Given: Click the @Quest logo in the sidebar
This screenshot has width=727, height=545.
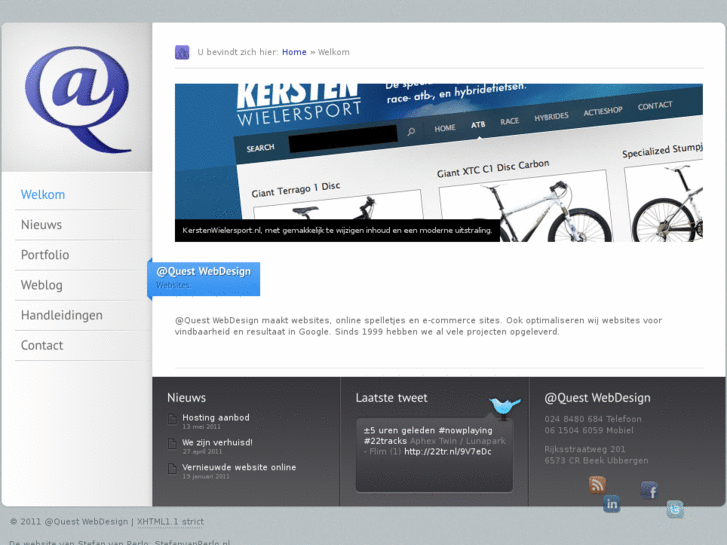Looking at the screenshot, I should pos(77,99).
